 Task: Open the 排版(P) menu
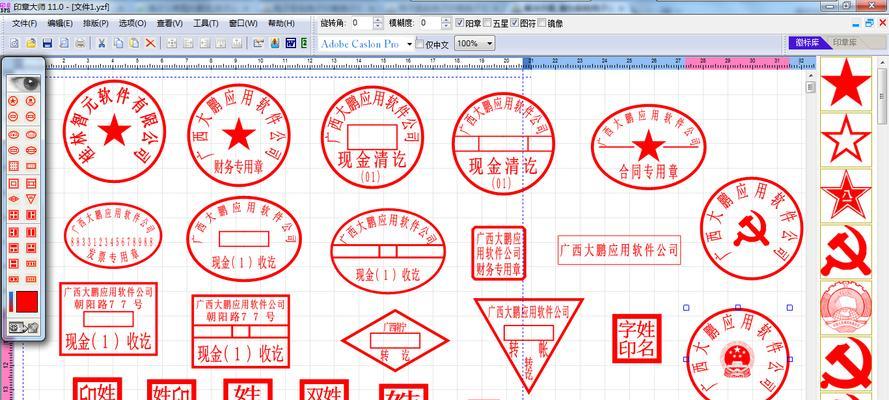(x=96, y=23)
